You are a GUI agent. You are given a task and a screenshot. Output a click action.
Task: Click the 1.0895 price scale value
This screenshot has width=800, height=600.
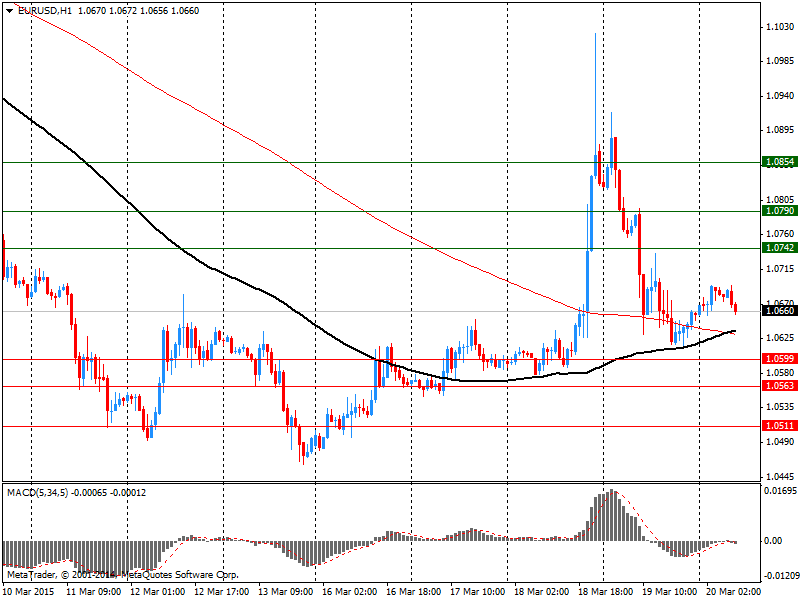(x=781, y=130)
